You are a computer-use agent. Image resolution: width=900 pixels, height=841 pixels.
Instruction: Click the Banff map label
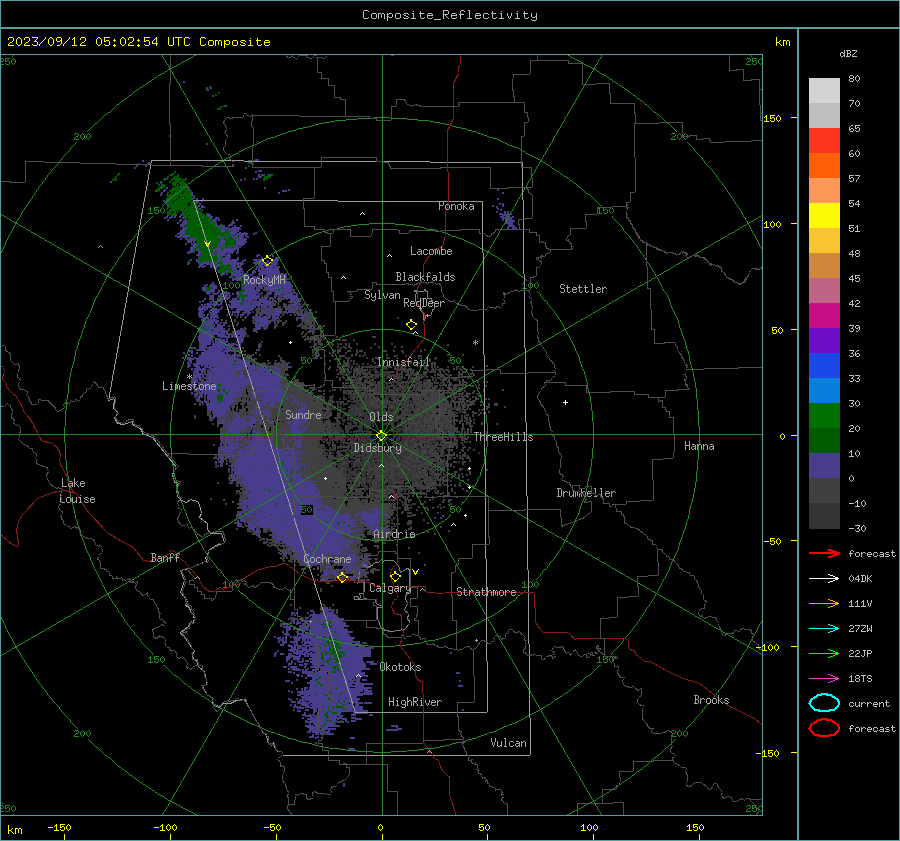[x=165, y=558]
